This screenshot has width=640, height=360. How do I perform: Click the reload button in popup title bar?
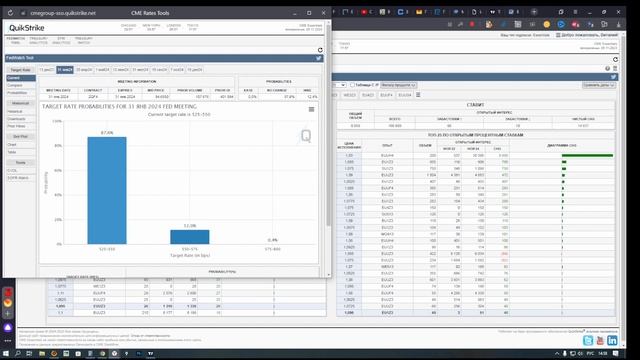coord(10,13)
